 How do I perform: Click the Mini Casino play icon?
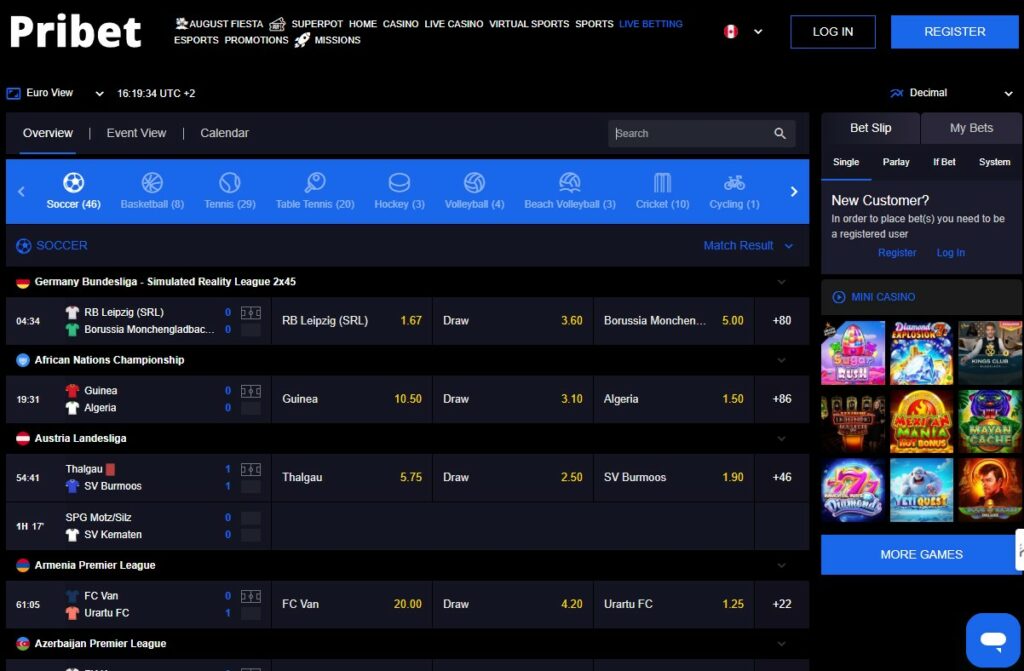pos(839,297)
